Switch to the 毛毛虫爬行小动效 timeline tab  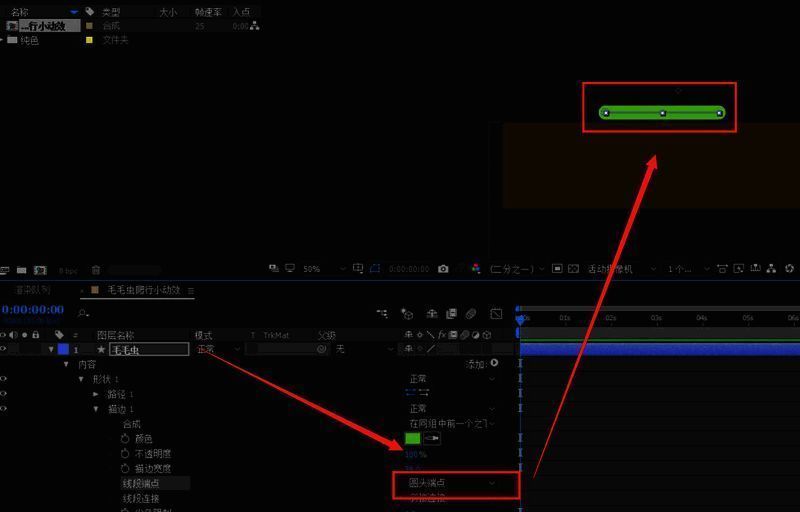click(142, 290)
